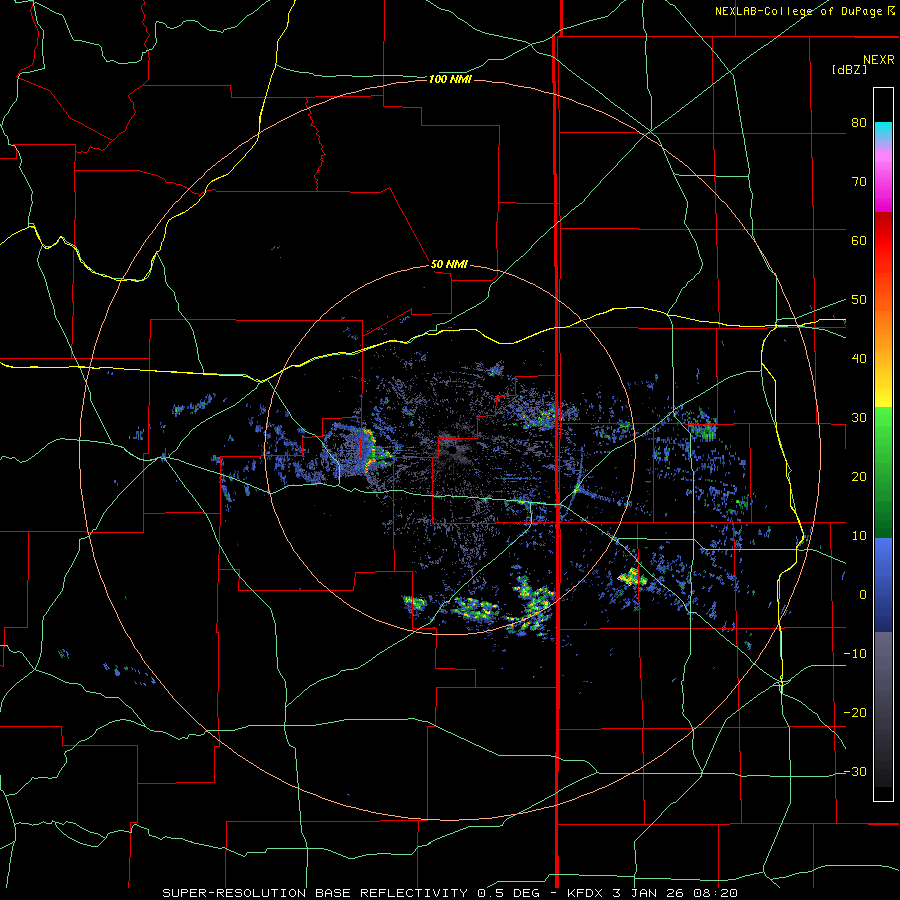Screen dimensions: 900x900
Task: Click the 'NEXLAB-College of DuPage' credit text
Action: point(798,11)
